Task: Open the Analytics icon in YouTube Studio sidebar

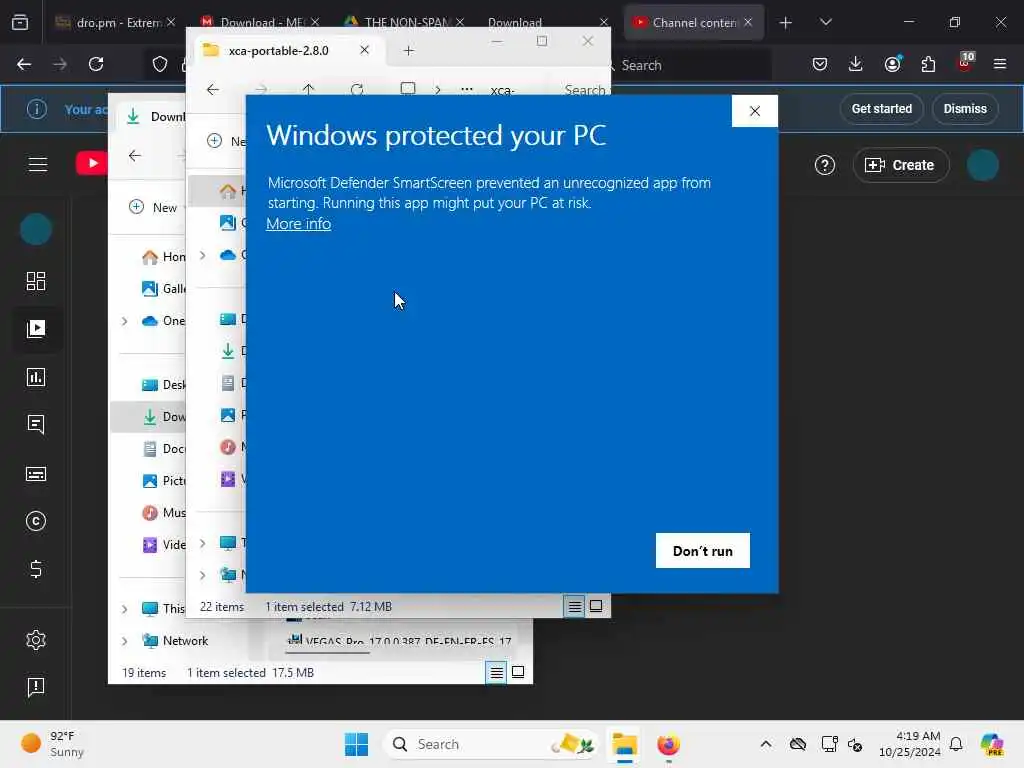Action: click(36, 377)
